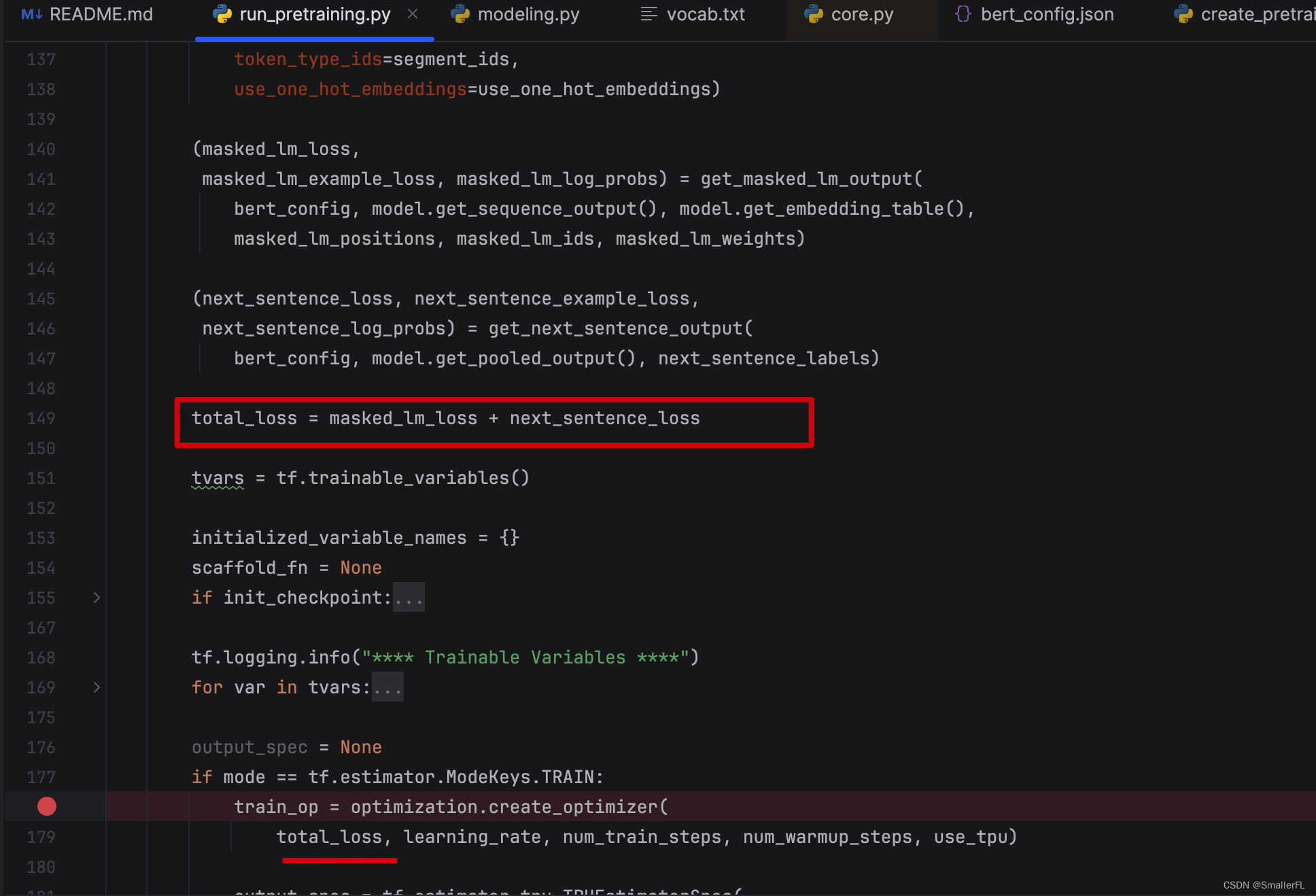Switch to the core.py tab

tap(861, 14)
